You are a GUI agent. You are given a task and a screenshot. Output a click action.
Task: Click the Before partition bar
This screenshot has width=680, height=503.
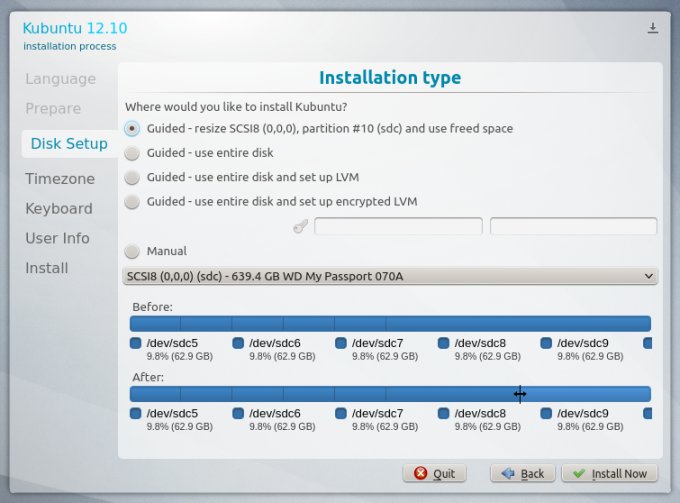click(x=390, y=323)
